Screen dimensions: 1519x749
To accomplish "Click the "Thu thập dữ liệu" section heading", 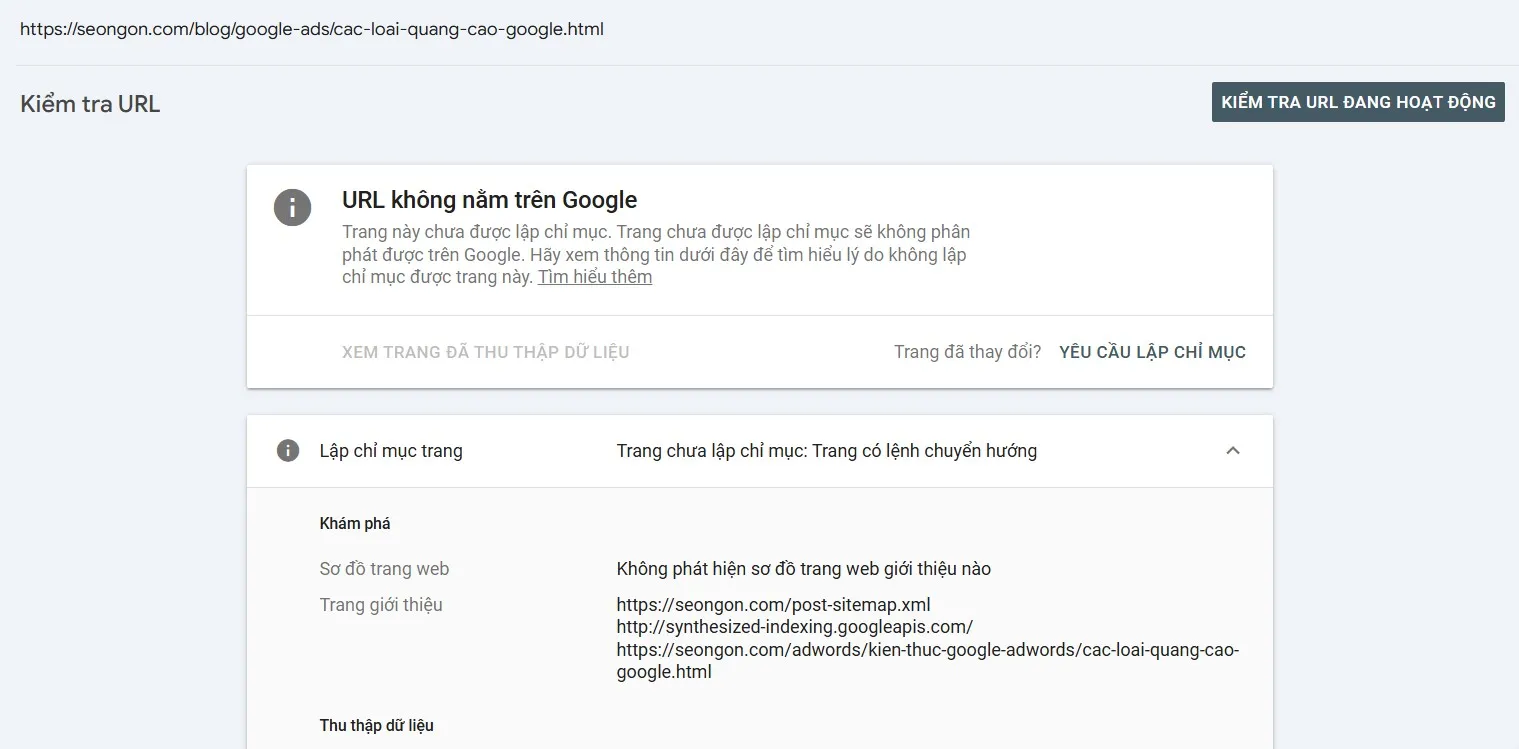I will coord(377,724).
